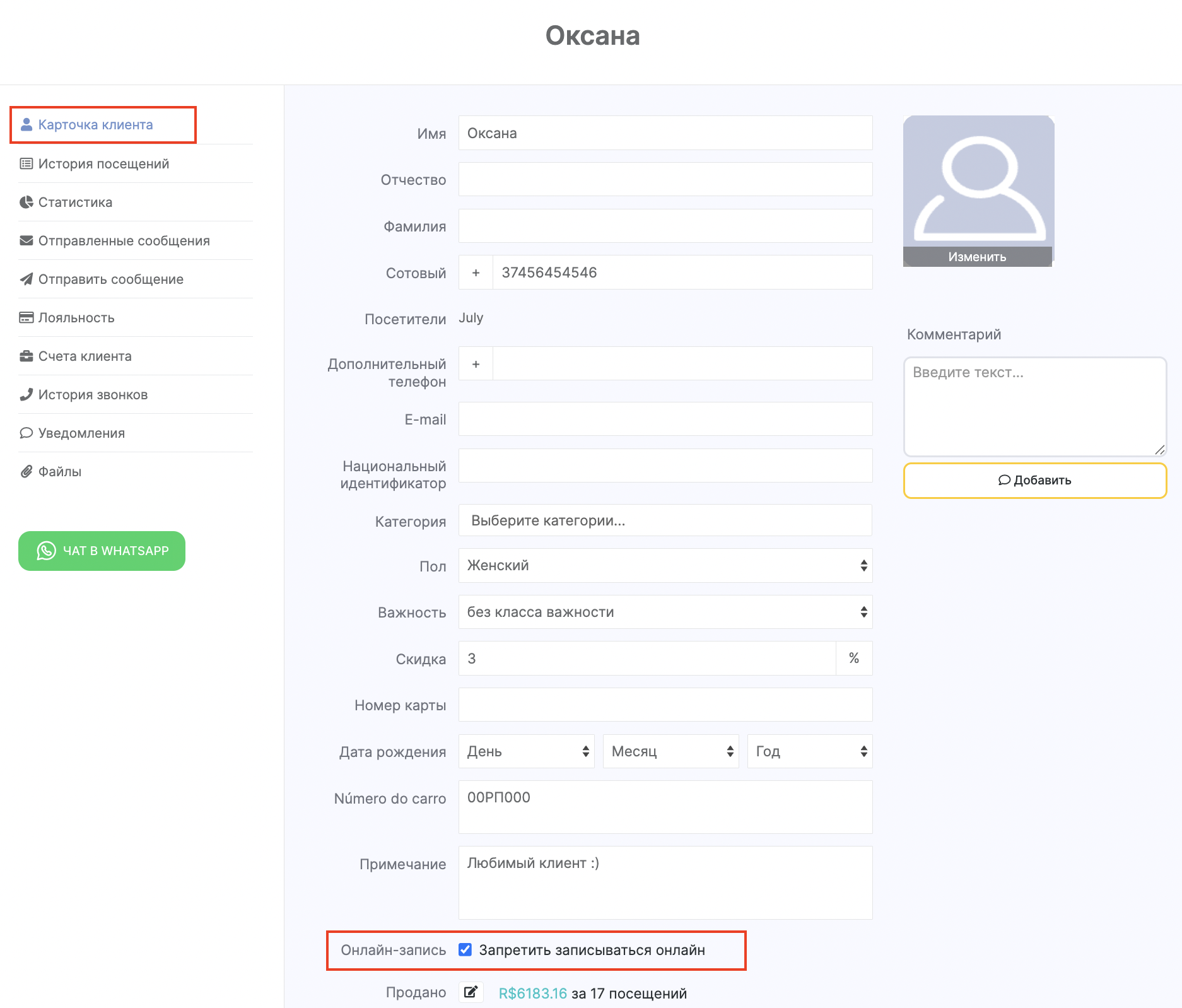Click the paperclip icon for Файлы

click(x=26, y=472)
